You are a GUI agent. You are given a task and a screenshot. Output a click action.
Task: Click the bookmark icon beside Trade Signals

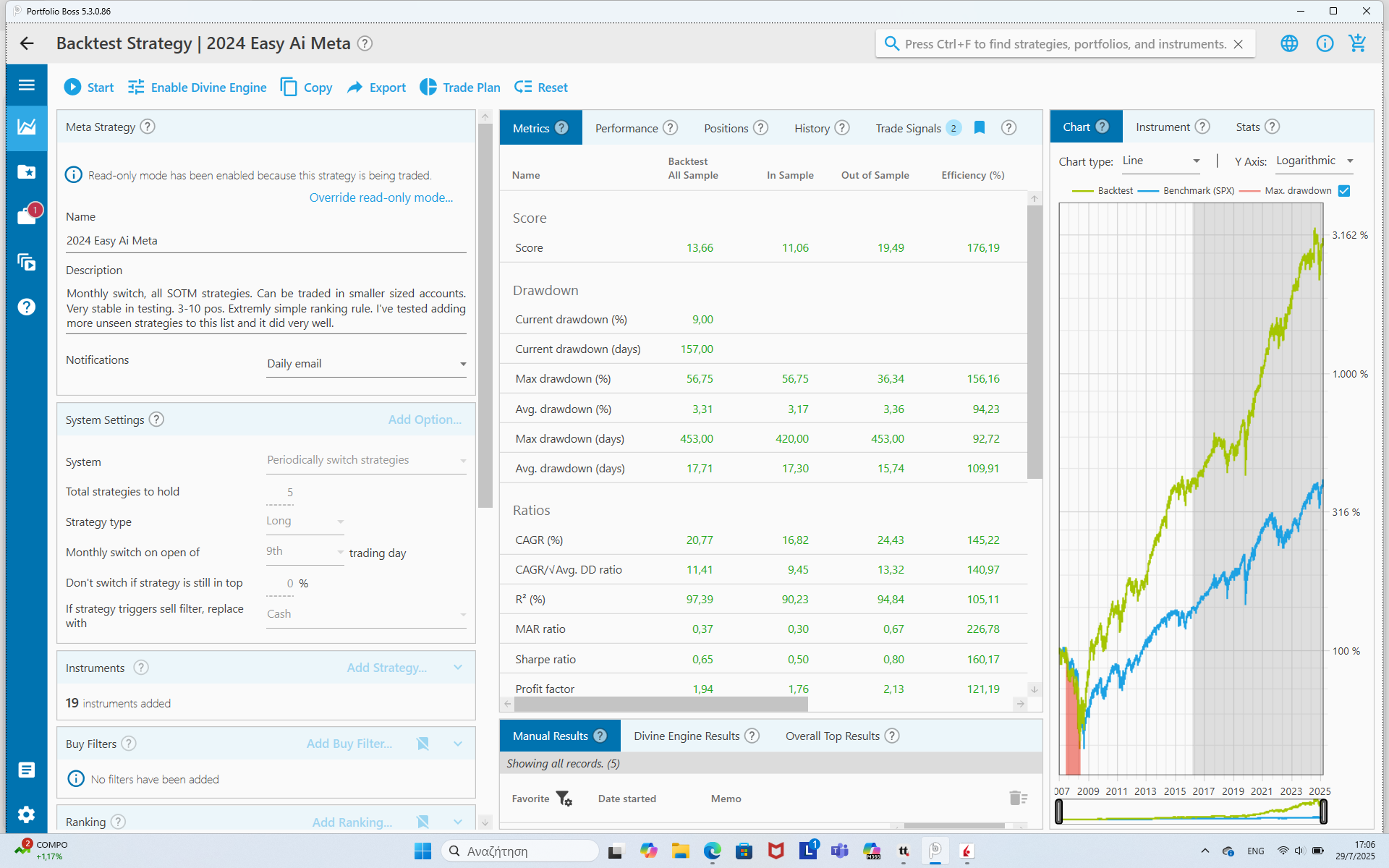pyautogui.click(x=980, y=128)
